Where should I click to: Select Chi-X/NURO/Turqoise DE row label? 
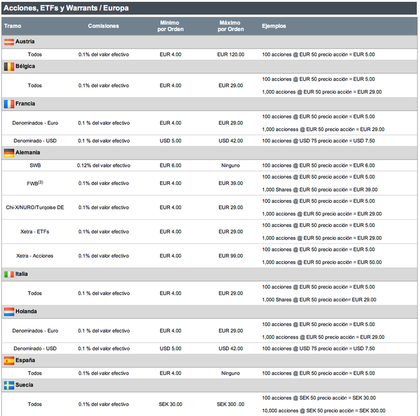coord(35,207)
